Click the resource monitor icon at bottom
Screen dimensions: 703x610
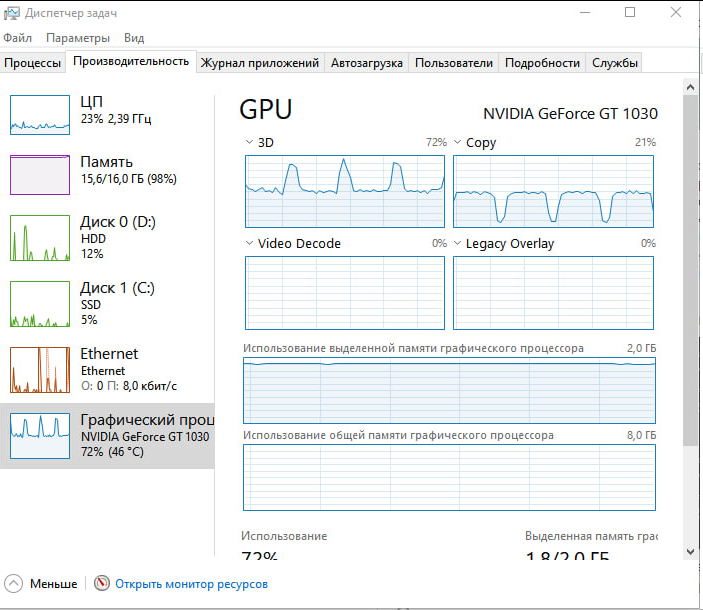[101, 584]
